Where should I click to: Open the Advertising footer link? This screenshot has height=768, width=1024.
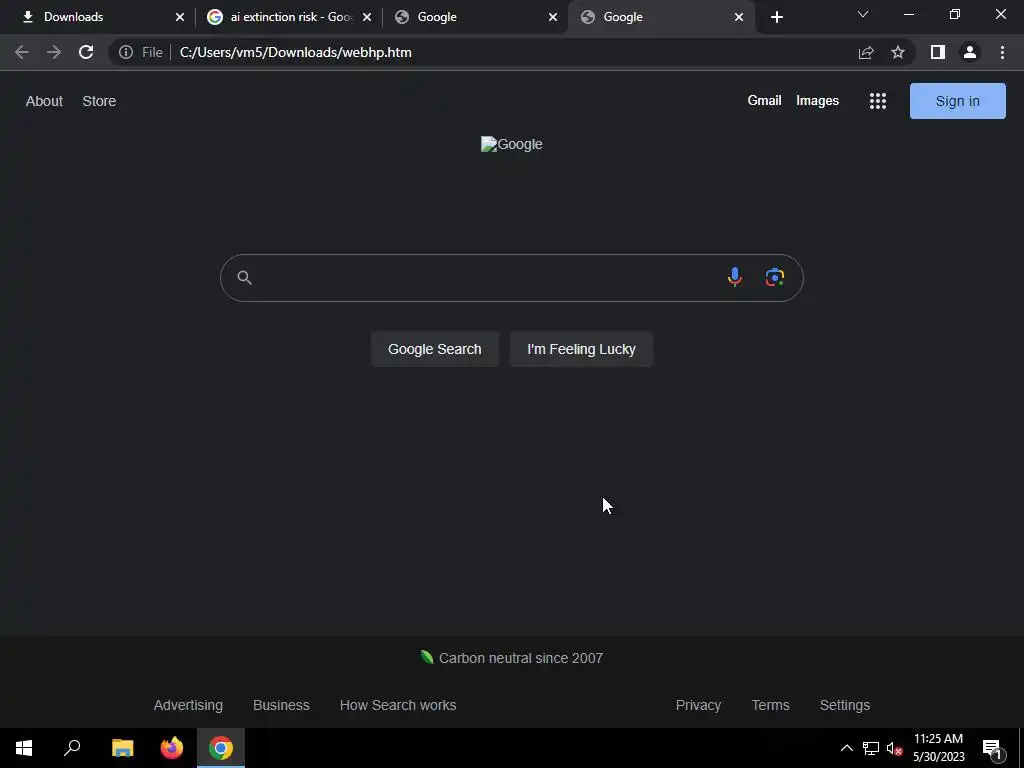click(x=188, y=705)
